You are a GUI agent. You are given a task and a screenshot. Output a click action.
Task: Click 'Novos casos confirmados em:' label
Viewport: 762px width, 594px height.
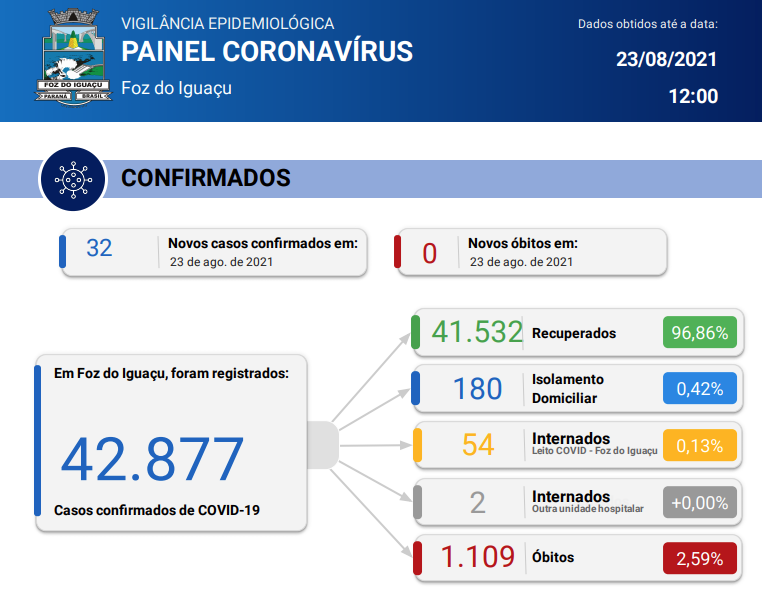[263, 243]
